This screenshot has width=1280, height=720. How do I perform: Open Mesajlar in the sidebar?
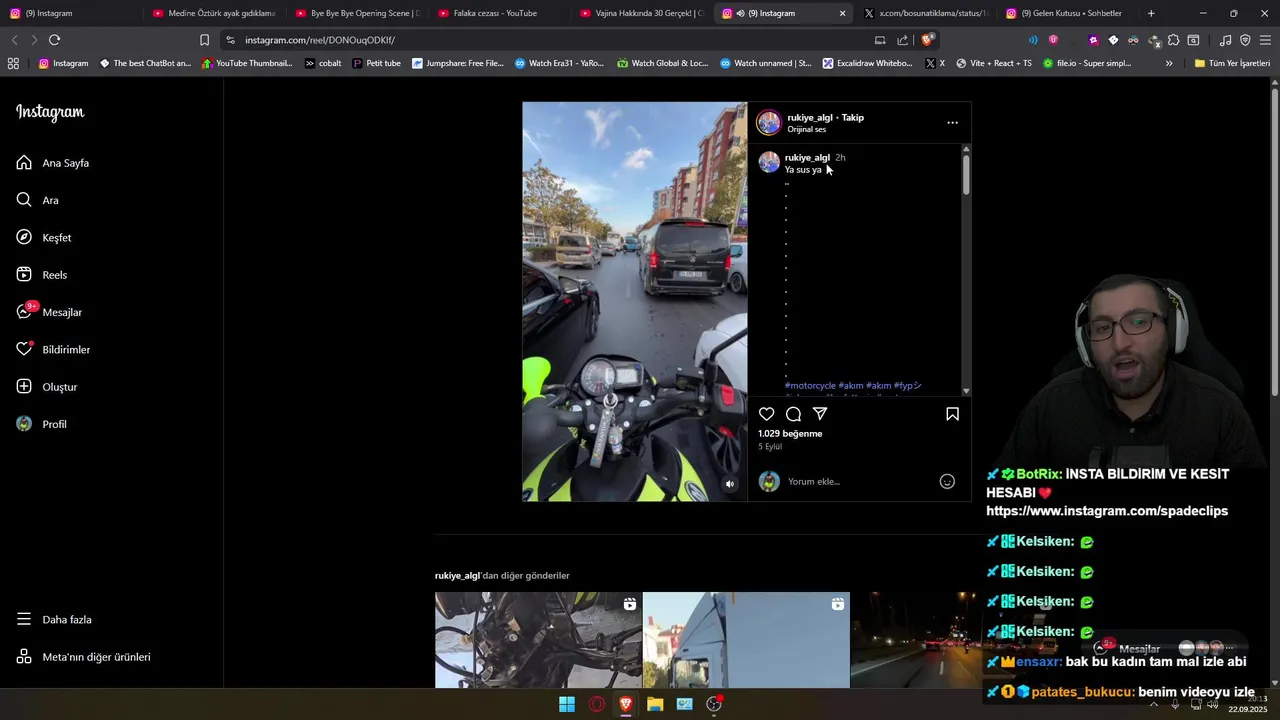49,312
